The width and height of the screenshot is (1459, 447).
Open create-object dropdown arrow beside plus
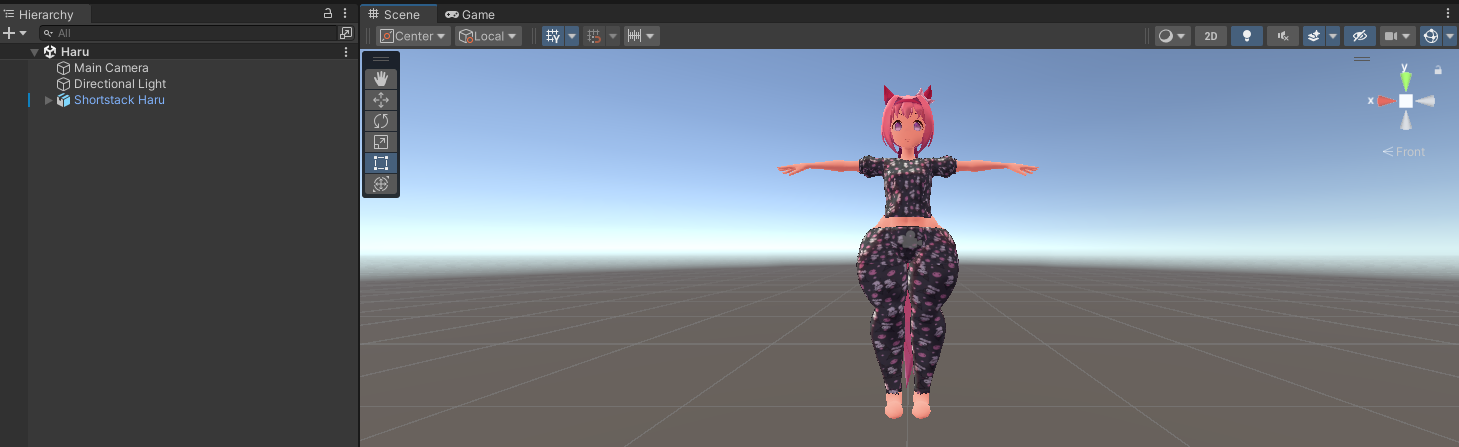23,33
